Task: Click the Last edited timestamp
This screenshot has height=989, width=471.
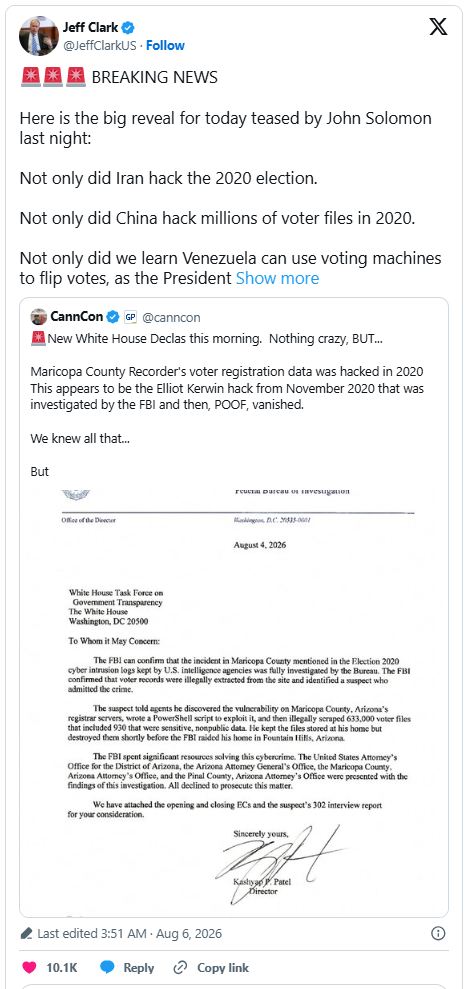Action: (129, 933)
